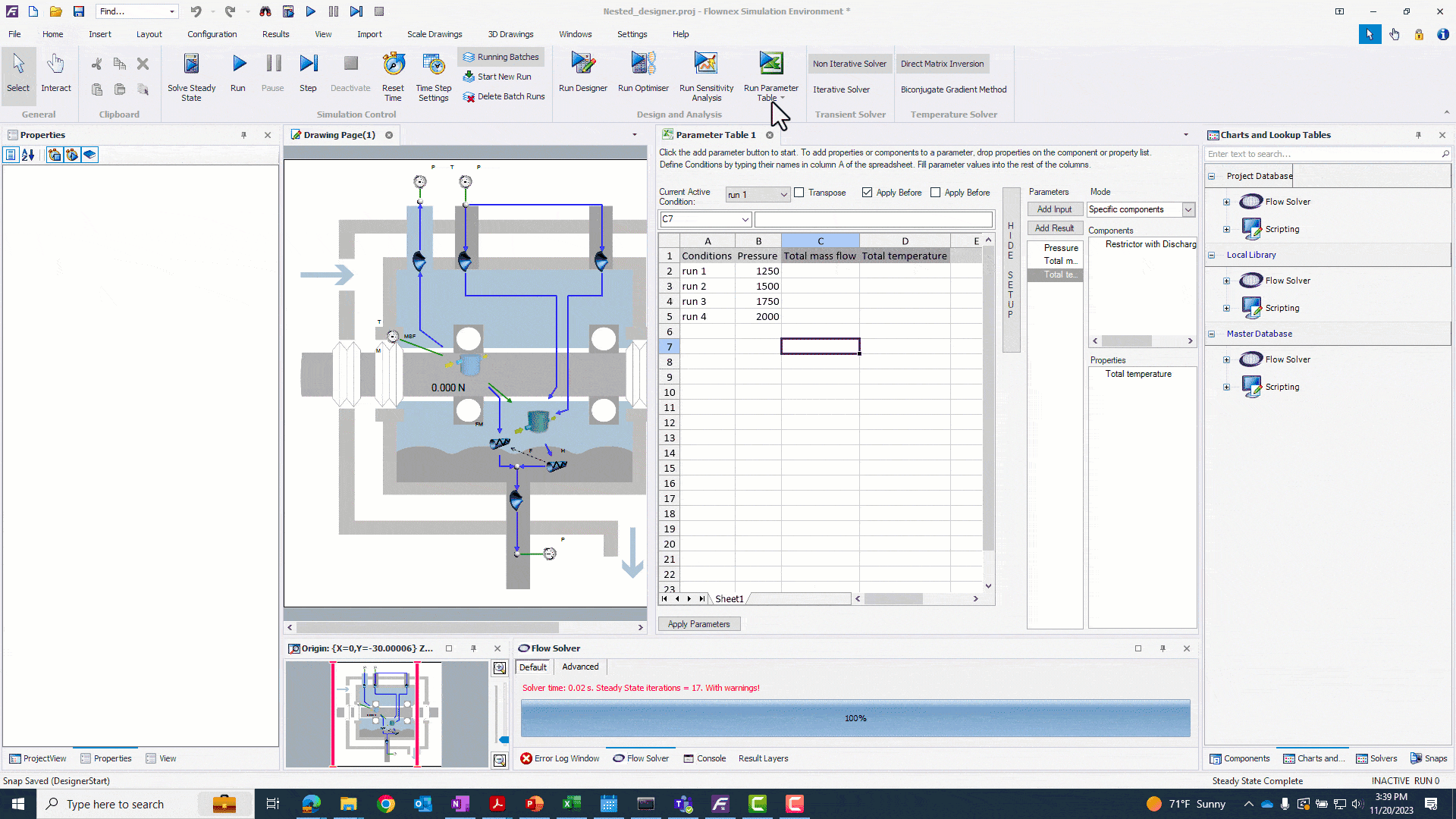Click the Deactivate icon

click(x=350, y=64)
